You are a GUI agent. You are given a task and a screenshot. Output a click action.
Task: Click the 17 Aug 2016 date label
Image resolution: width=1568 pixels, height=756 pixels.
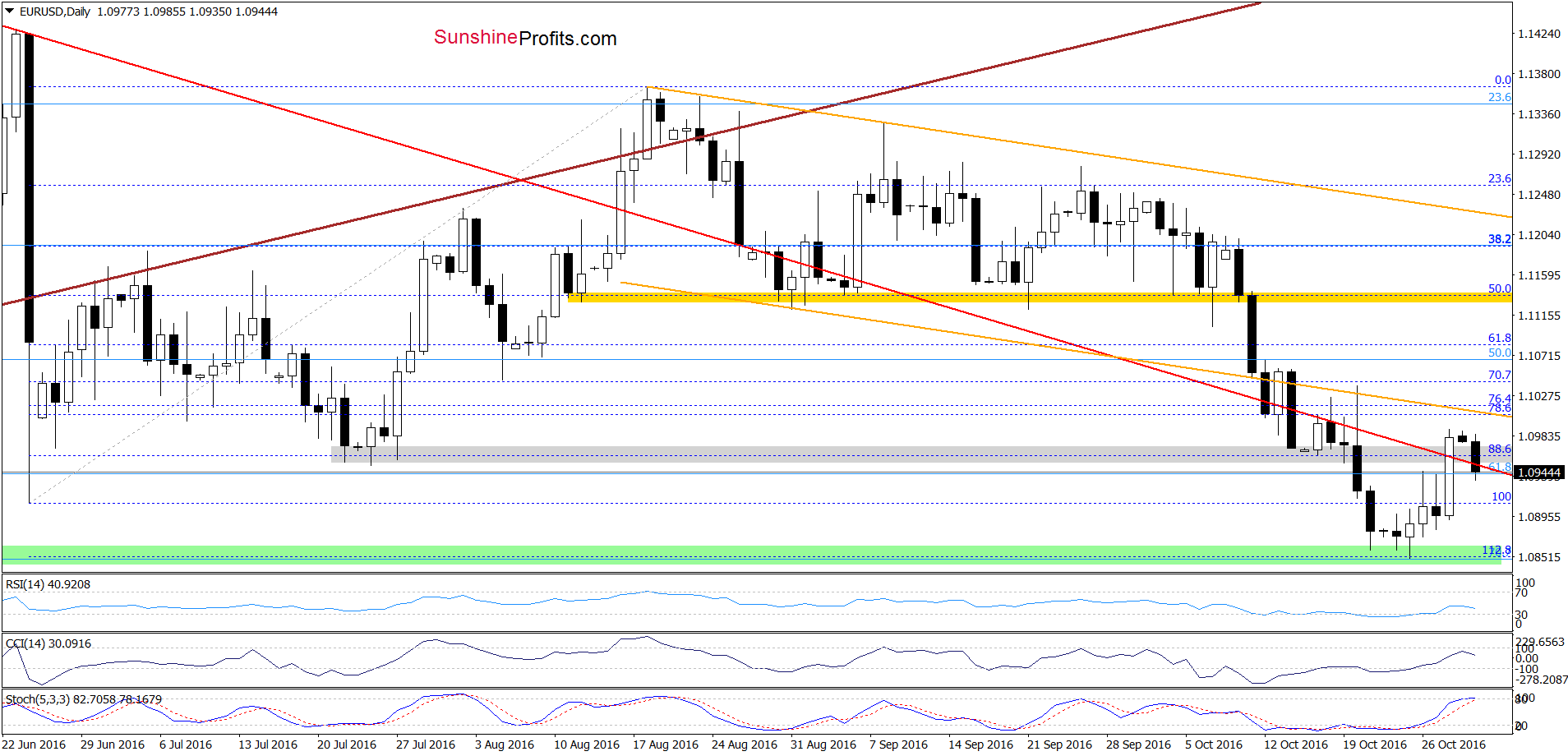pos(666,744)
